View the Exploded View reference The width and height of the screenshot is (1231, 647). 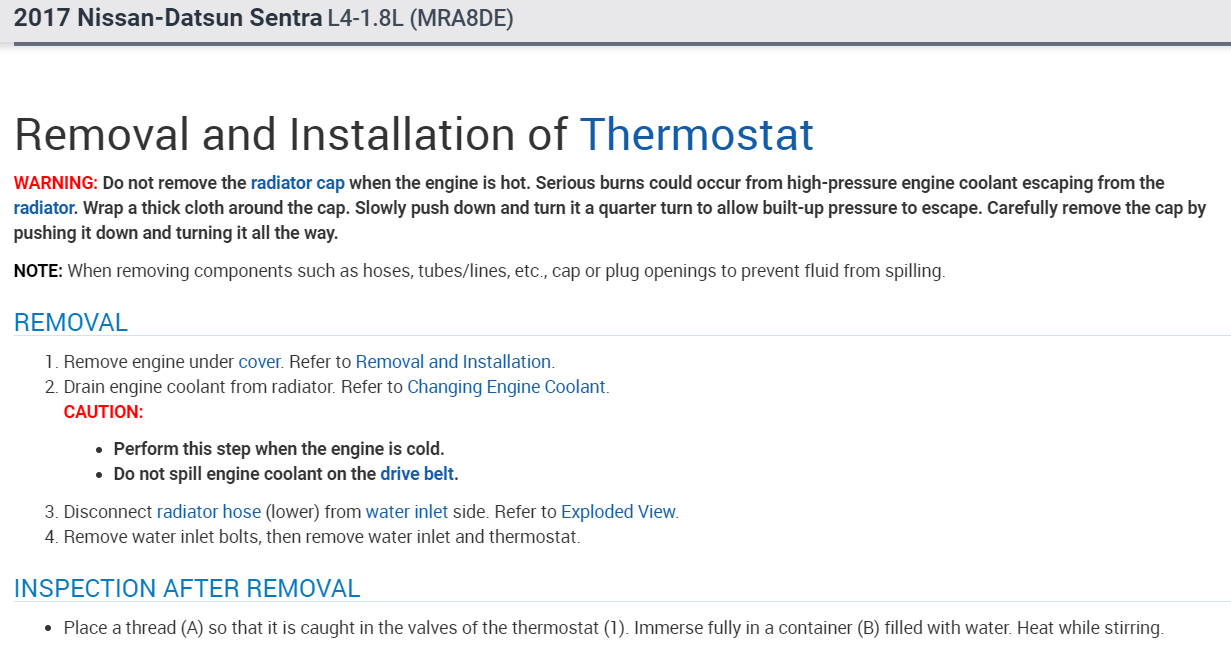click(x=618, y=512)
